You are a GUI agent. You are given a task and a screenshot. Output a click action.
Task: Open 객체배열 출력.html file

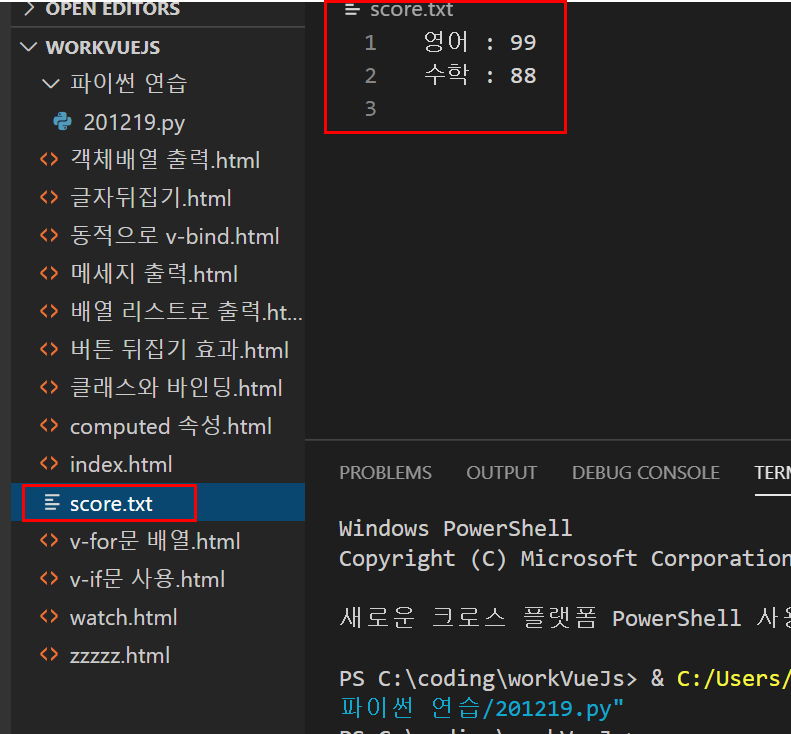pos(165,159)
